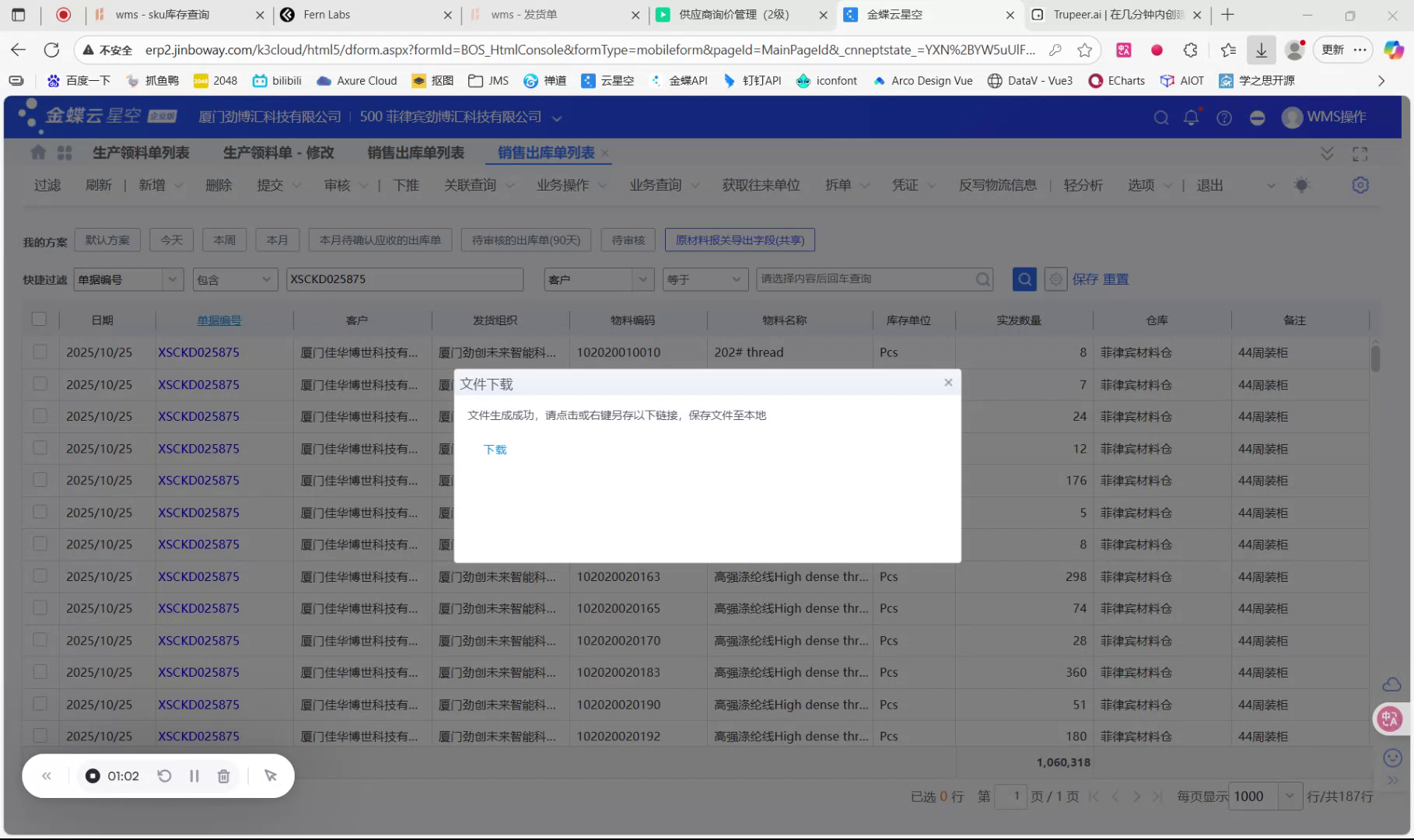This screenshot has height=840, width=1414.
Task: Enter fullscreen mode with the expand icon
Action: (x=1360, y=153)
